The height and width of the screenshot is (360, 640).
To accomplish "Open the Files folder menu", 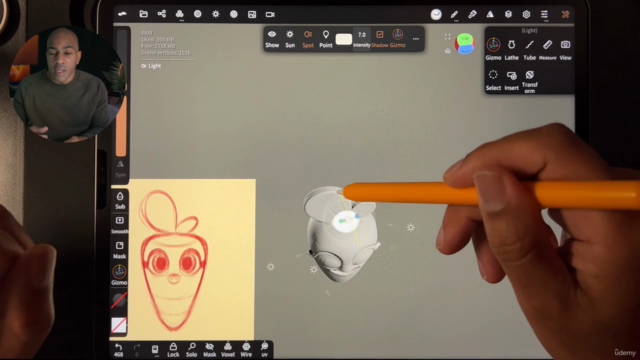I will pyautogui.click(x=143, y=14).
